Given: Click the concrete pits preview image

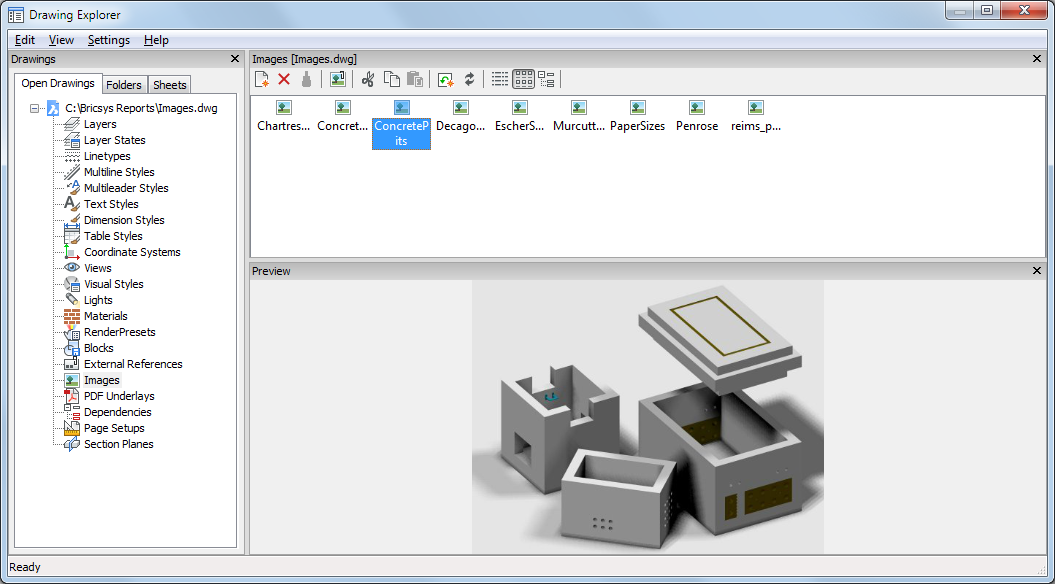Looking at the screenshot, I should (648, 417).
